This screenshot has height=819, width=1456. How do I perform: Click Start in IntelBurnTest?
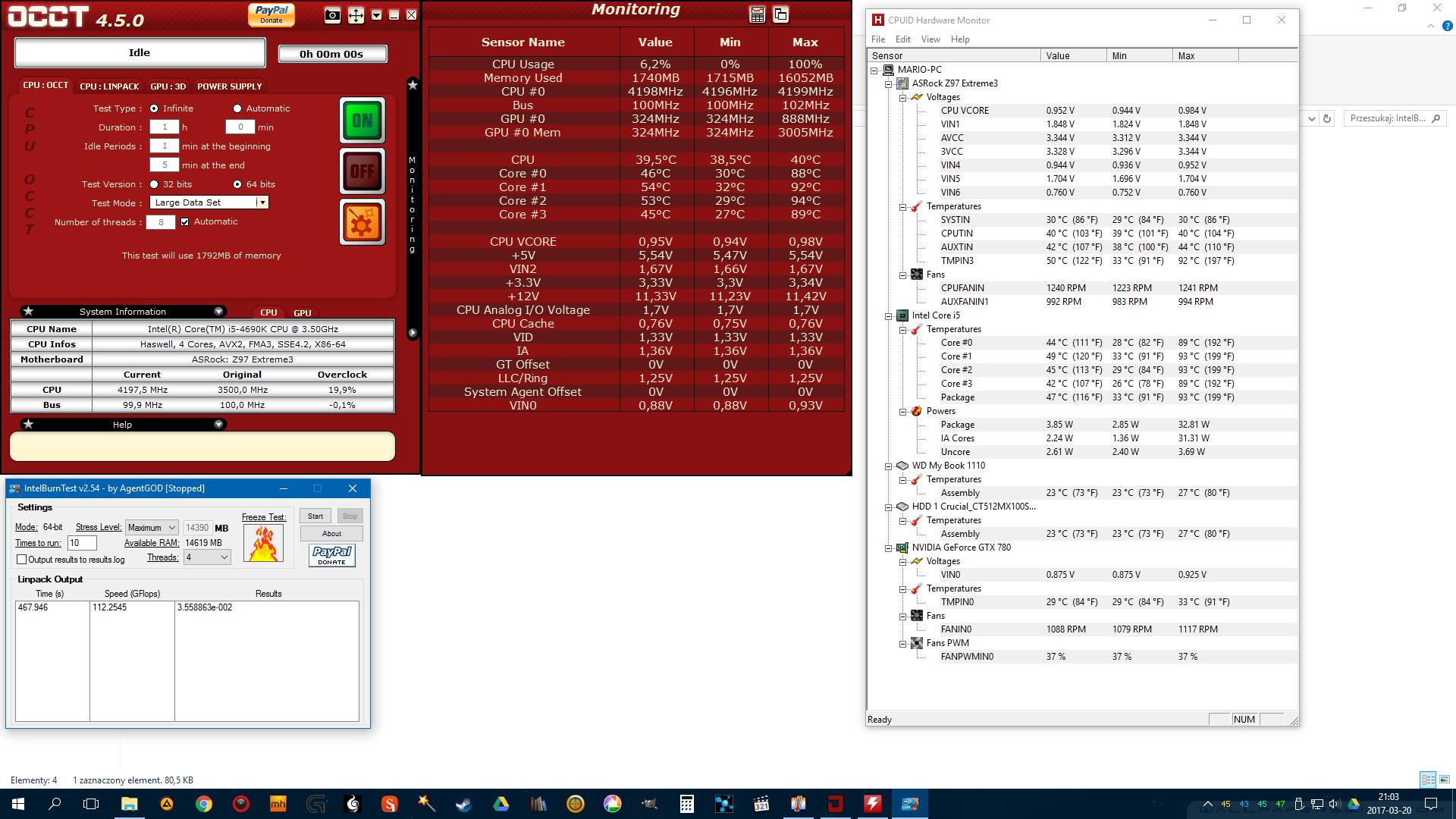pos(315,516)
